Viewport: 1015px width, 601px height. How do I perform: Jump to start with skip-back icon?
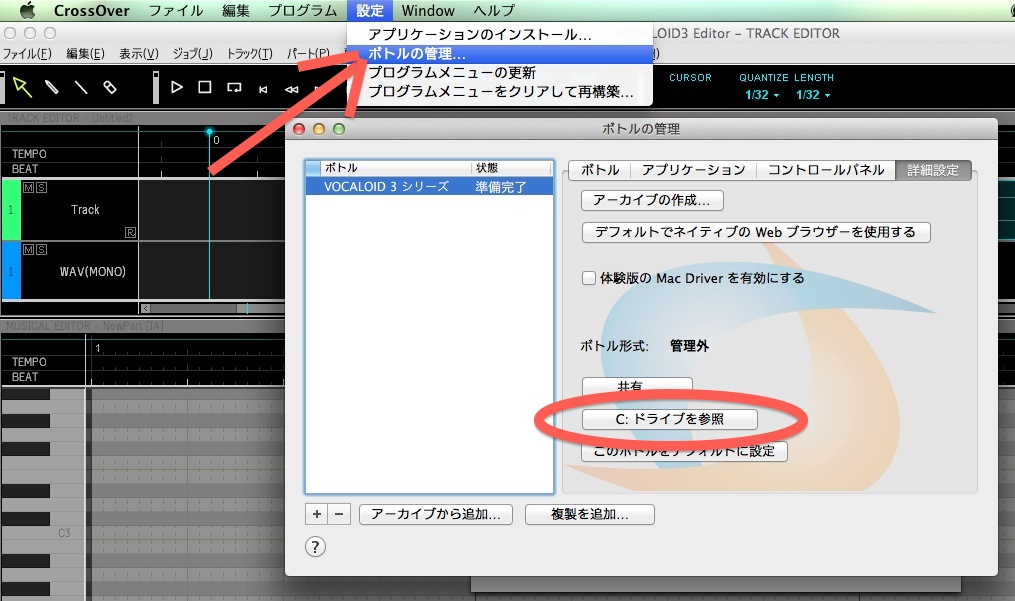pos(263,89)
